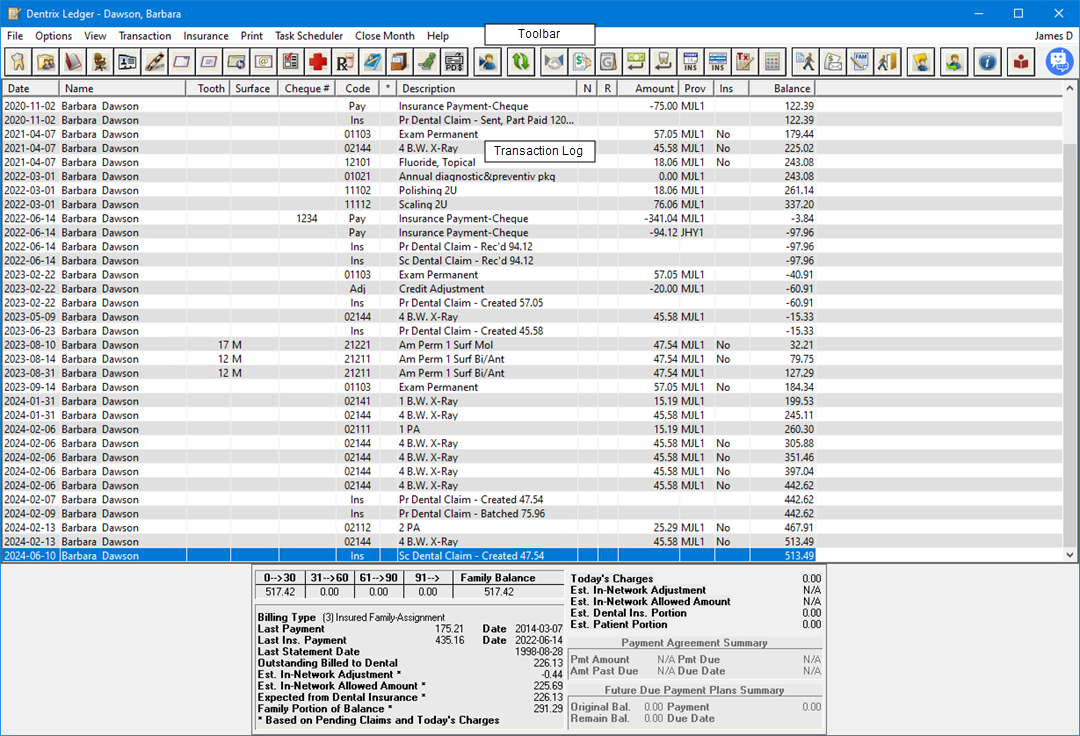Click the Tx treatment plan icon
Viewport: 1080px width, 736px height.
pos(744,62)
